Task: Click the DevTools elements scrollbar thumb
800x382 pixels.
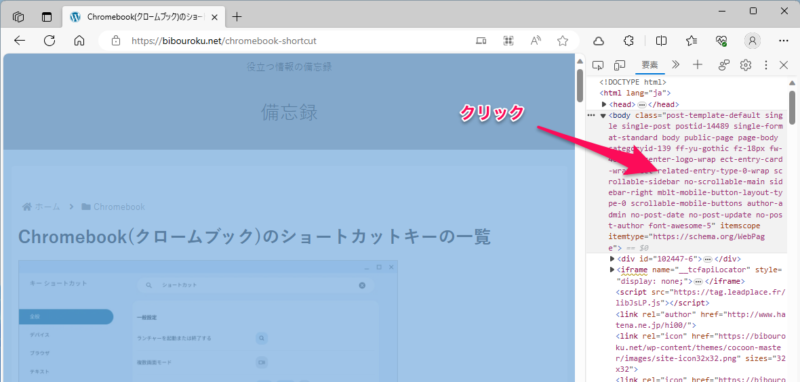Action: coord(792,107)
